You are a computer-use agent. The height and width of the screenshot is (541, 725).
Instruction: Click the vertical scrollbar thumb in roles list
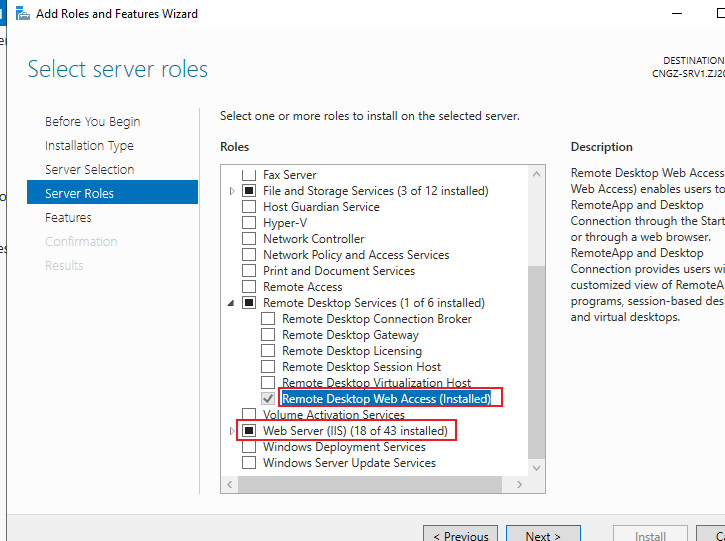click(536, 362)
